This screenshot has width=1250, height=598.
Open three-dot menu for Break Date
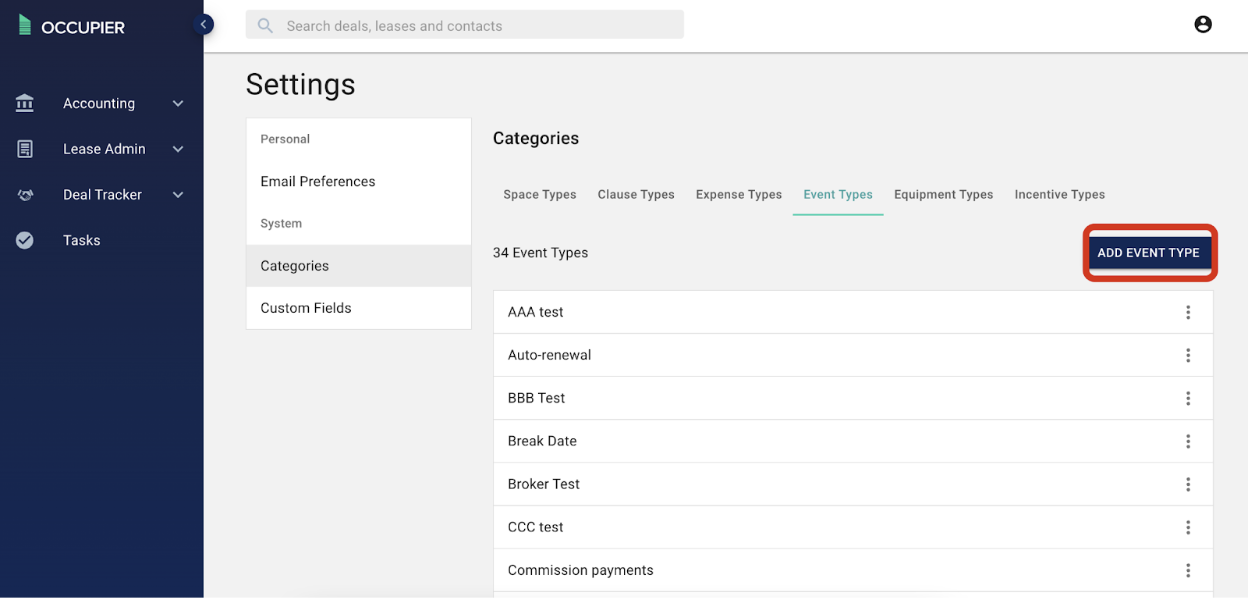1188,441
